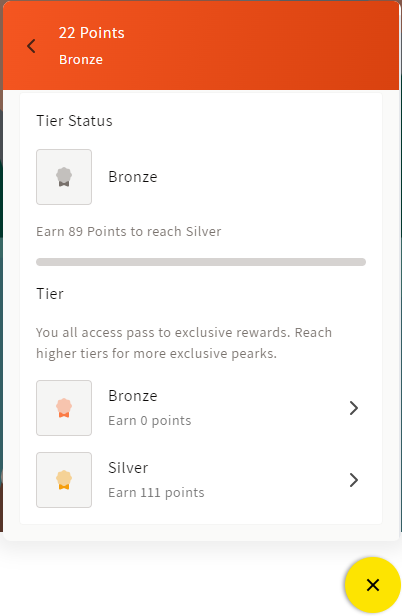The width and height of the screenshot is (402, 616).
Task: Open the Silver tier row label
Action: [128, 468]
